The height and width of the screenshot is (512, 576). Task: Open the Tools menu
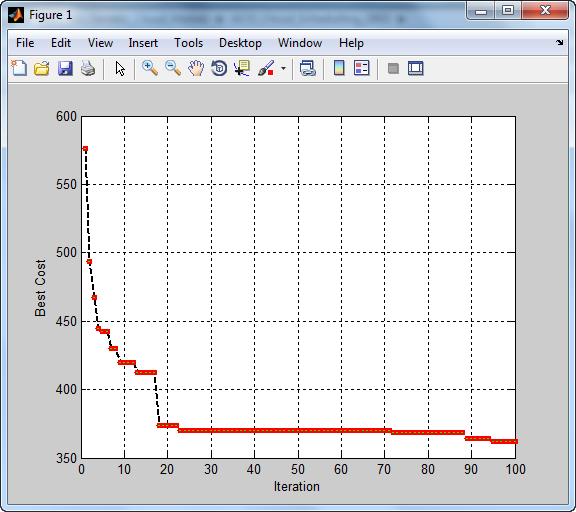pyautogui.click(x=188, y=43)
